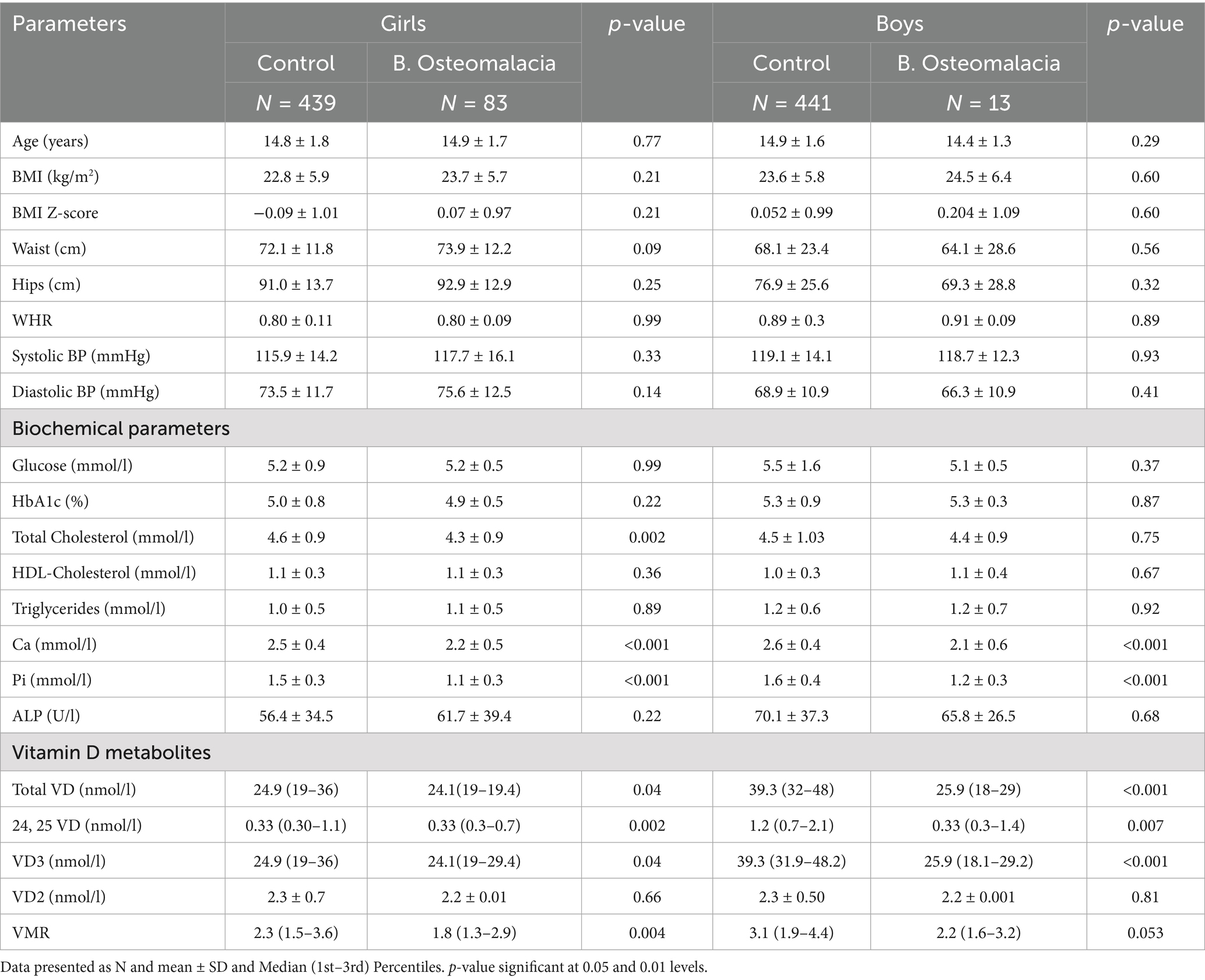The height and width of the screenshot is (980, 1205).
Task: Click the BMI Z-score row label
Action: [55, 213]
